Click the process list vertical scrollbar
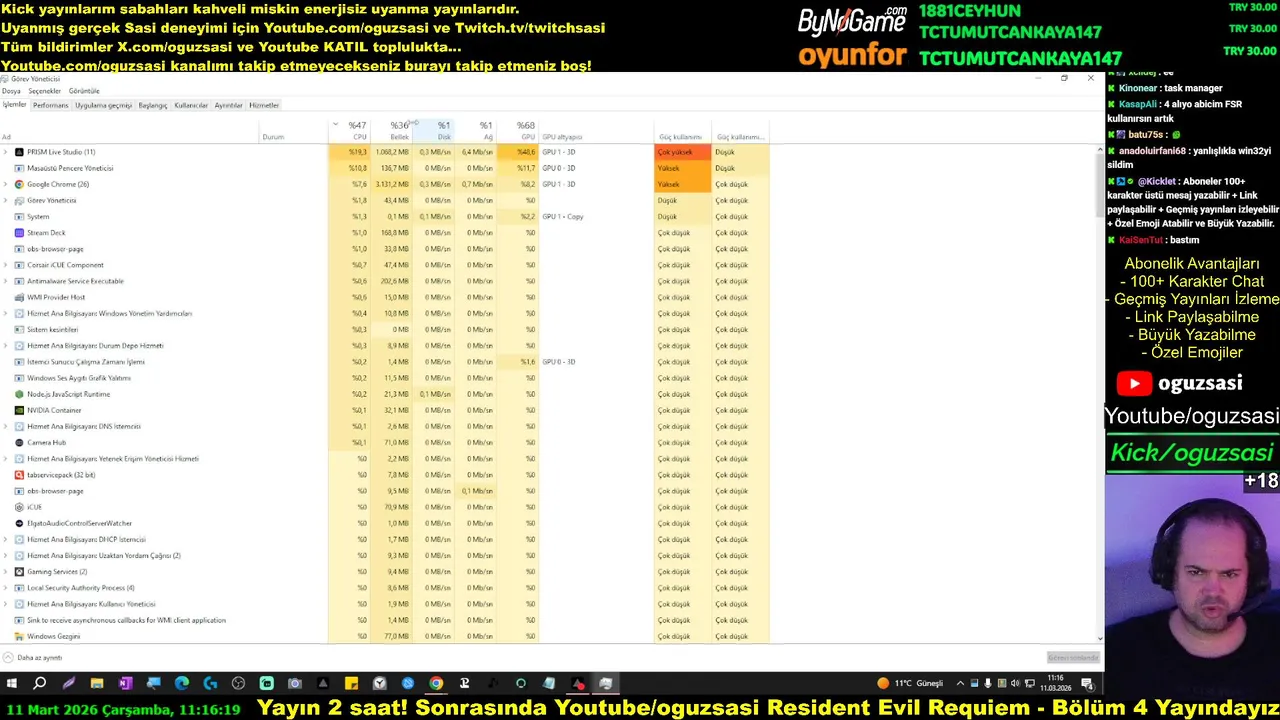 1101,393
